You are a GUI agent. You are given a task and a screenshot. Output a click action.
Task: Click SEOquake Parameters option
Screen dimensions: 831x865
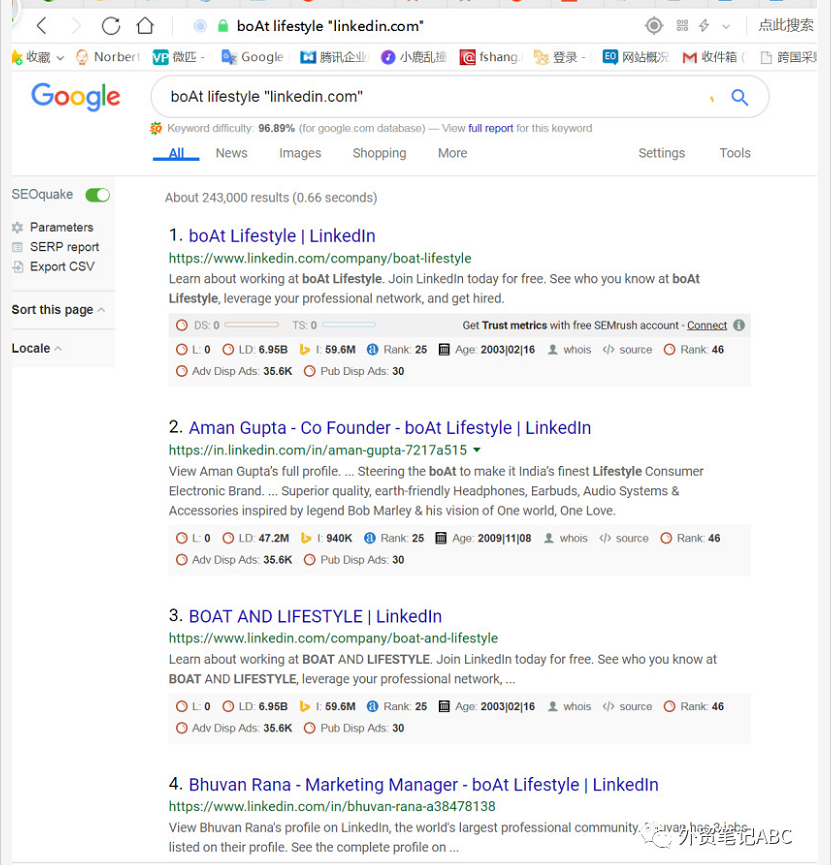coord(61,227)
